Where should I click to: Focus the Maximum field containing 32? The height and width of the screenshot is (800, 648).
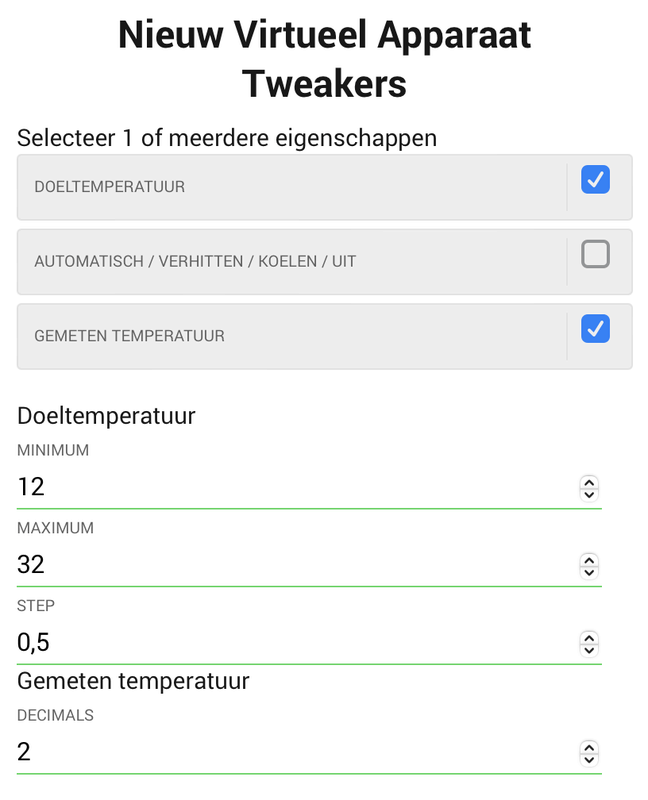(x=290, y=565)
